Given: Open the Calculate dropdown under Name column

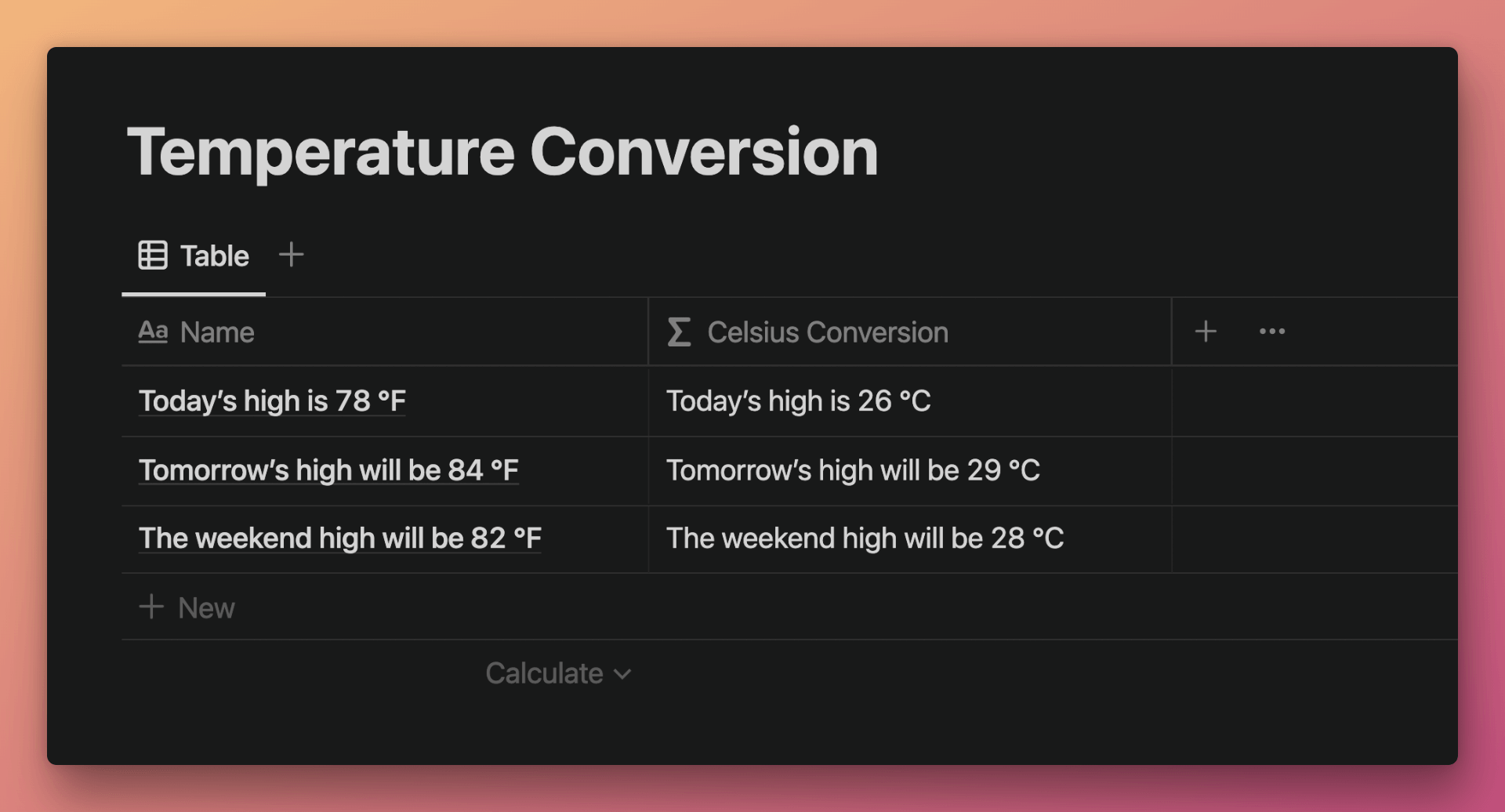Looking at the screenshot, I should tap(558, 673).
